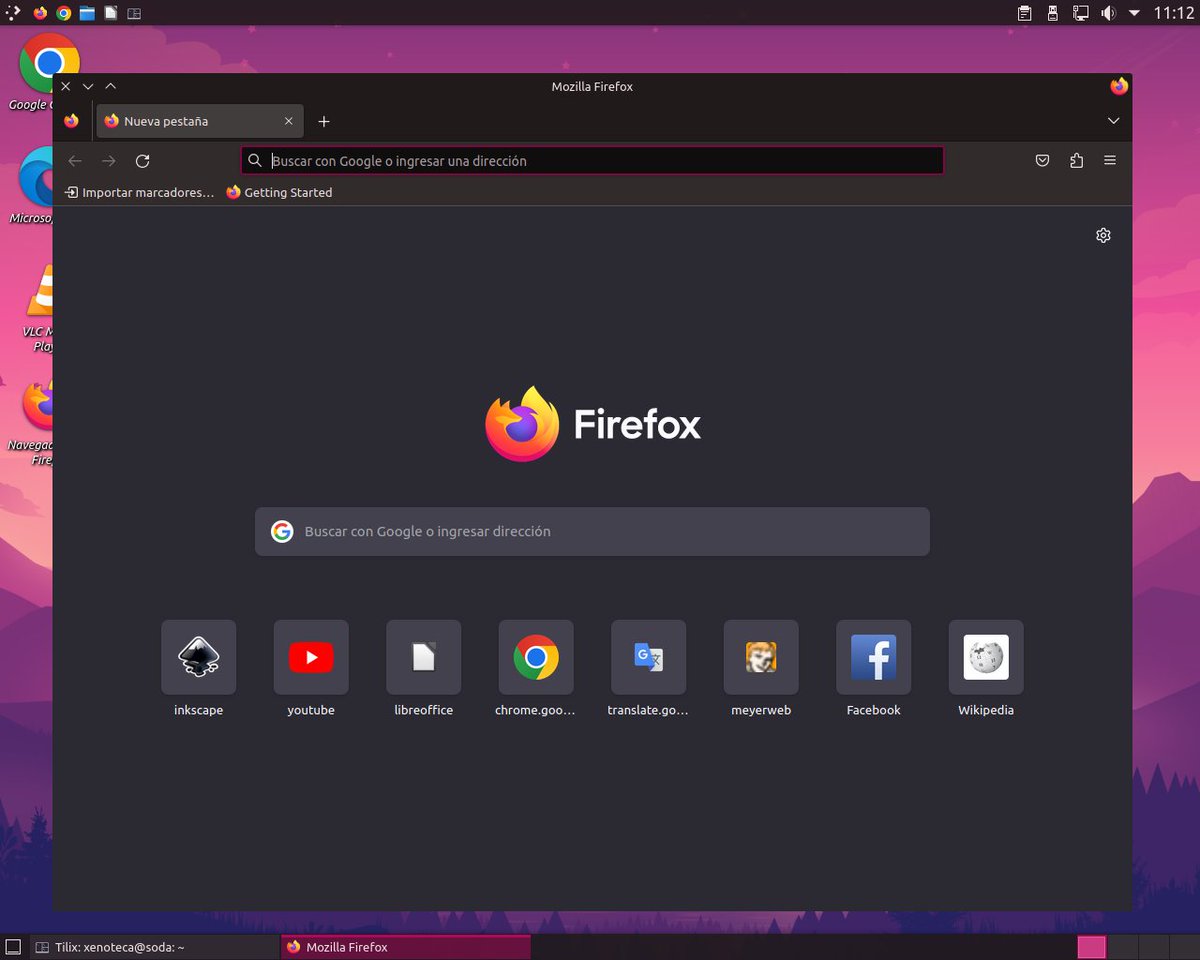Focus the center Google search box
This screenshot has height=960, width=1200.
click(592, 531)
